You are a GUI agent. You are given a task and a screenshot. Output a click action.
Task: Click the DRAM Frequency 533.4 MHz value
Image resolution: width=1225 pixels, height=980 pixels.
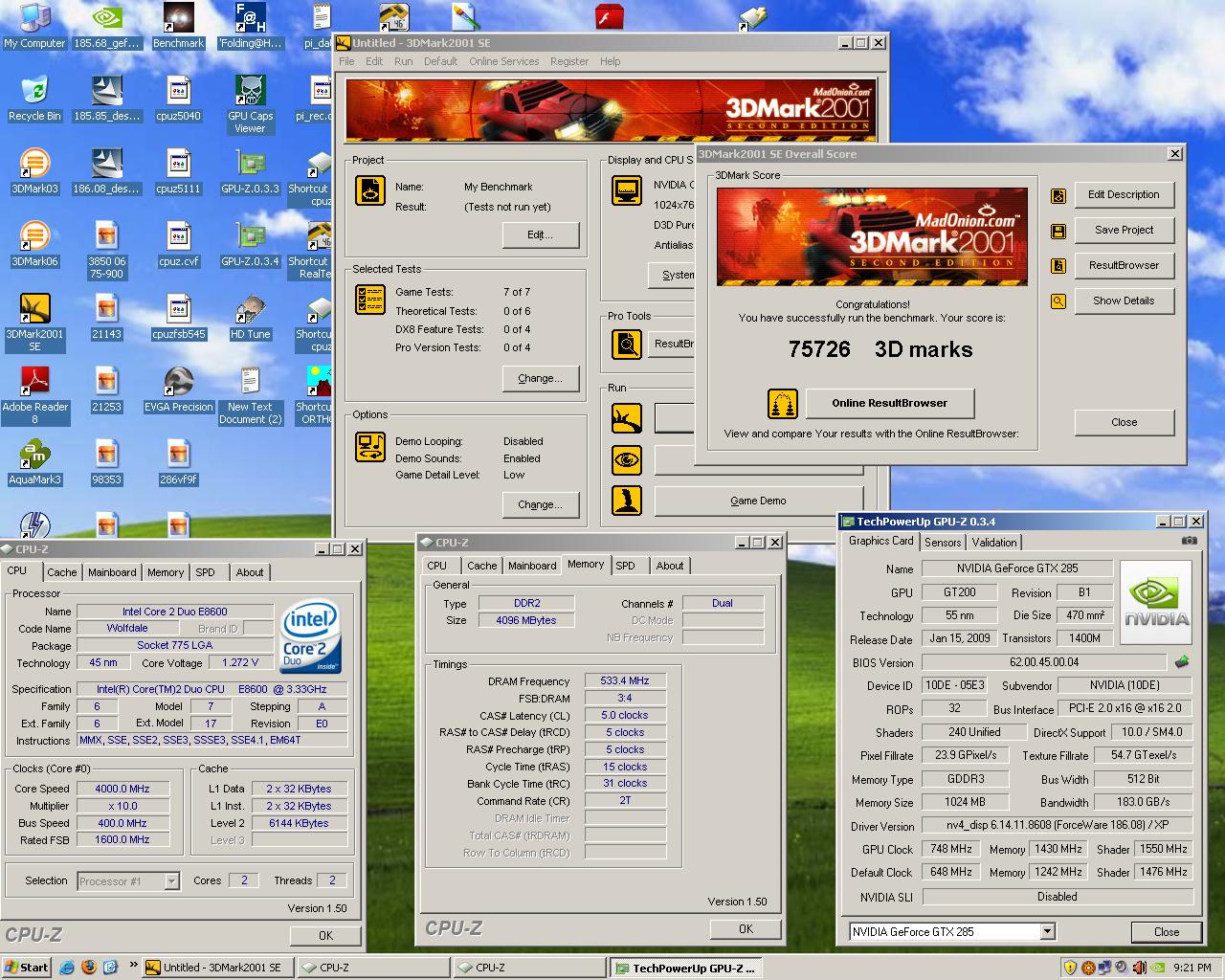tap(625, 680)
